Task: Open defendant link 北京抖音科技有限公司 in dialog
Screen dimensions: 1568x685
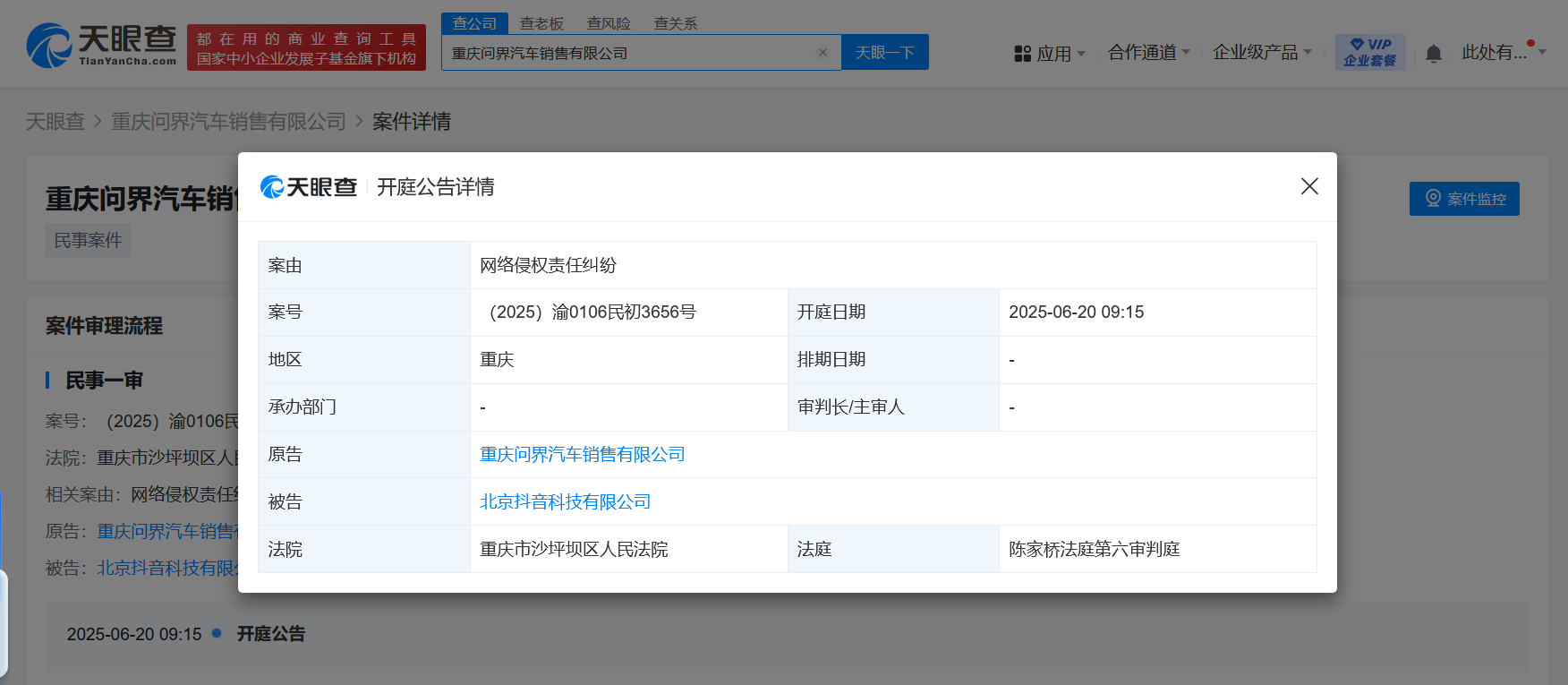Action: pos(565,502)
